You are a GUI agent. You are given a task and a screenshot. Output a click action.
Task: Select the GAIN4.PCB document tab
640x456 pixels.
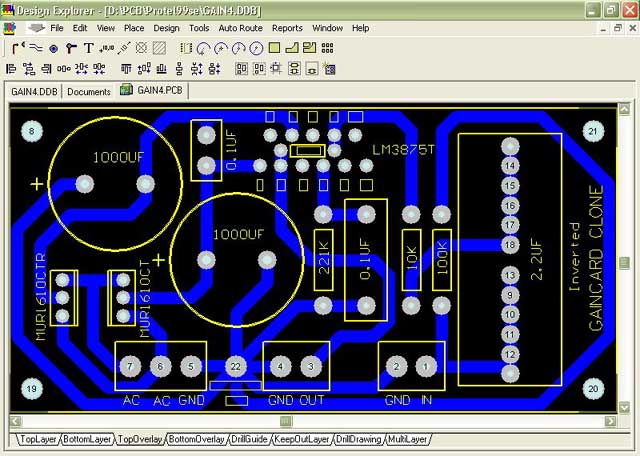coord(152,90)
